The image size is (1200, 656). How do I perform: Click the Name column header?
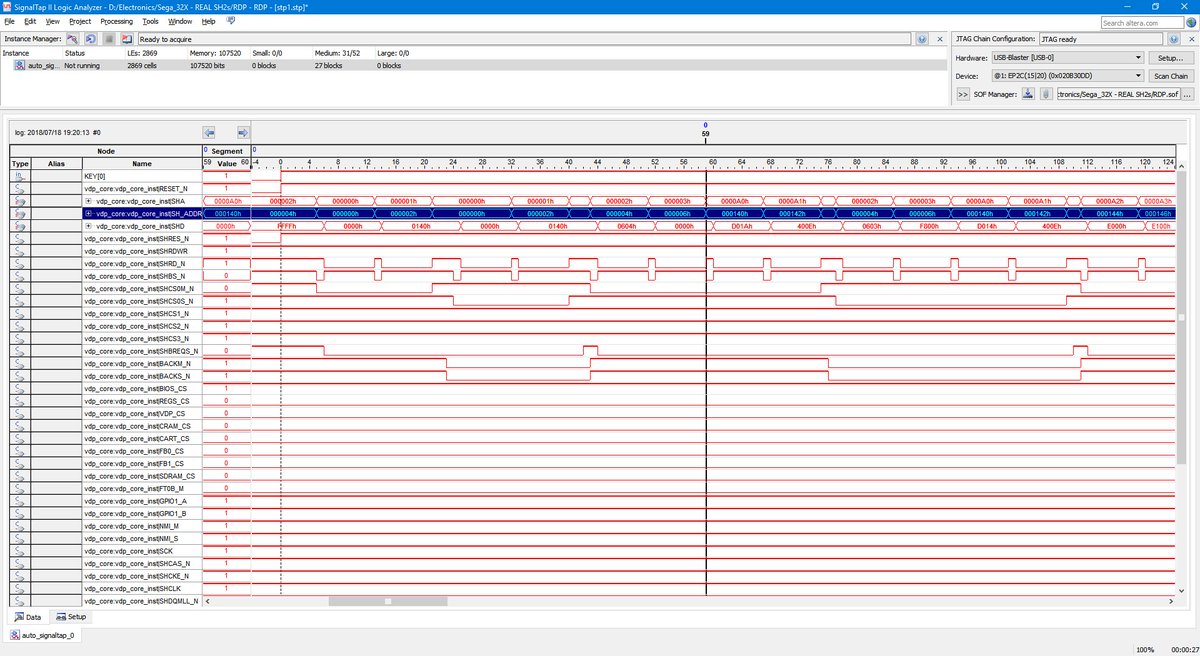(x=141, y=163)
